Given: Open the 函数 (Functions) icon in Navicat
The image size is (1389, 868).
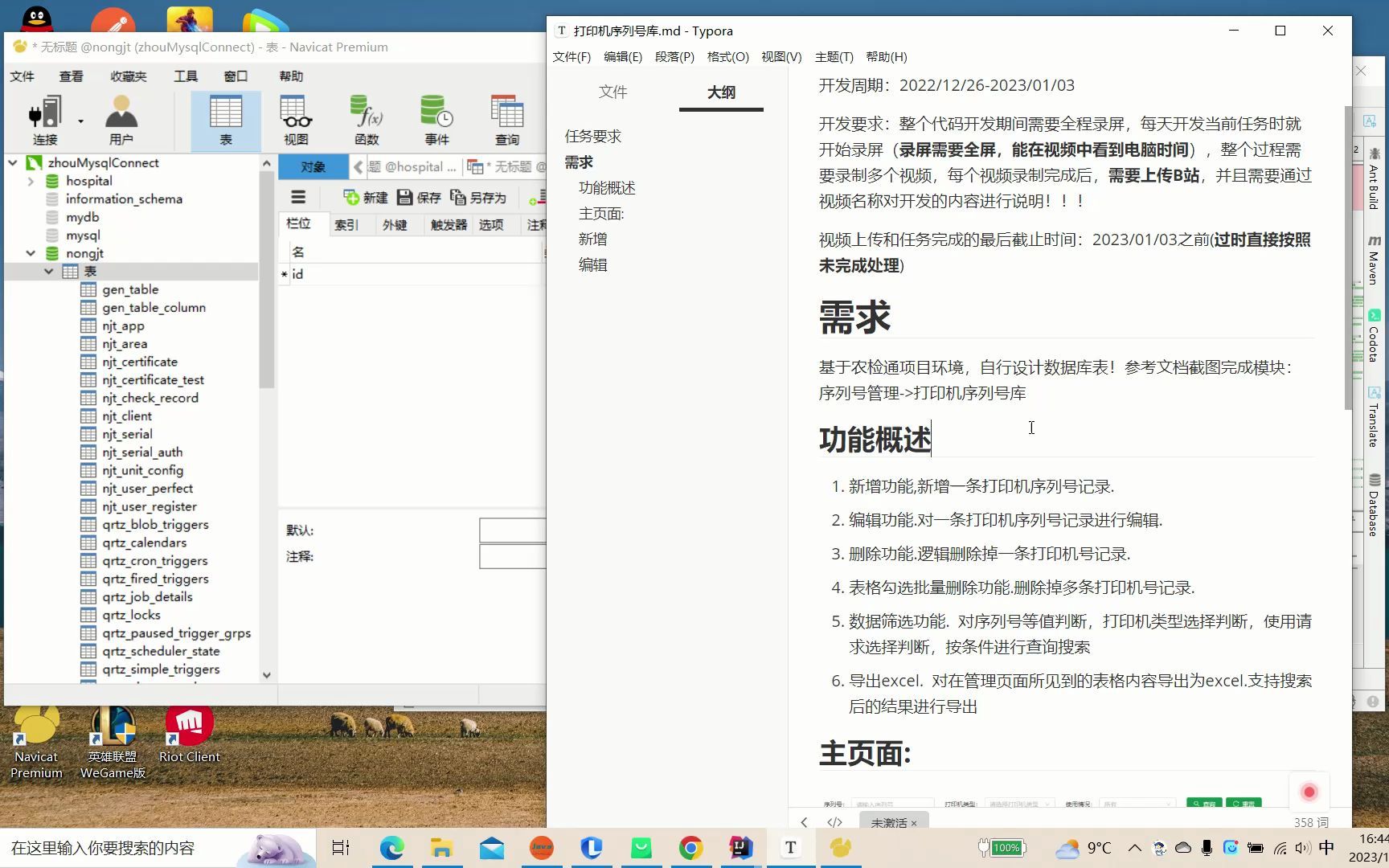Looking at the screenshot, I should point(367,119).
